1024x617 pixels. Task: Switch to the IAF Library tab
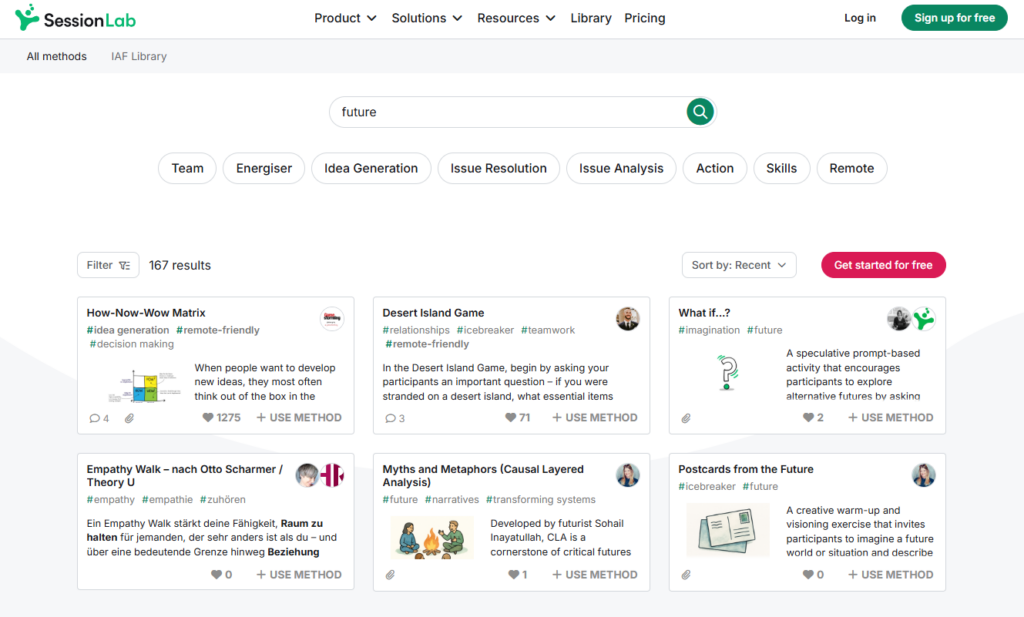[139, 56]
